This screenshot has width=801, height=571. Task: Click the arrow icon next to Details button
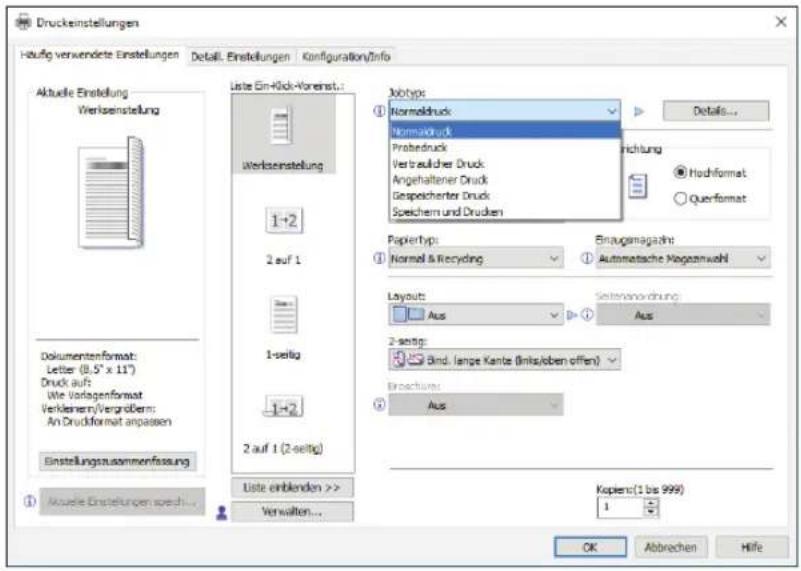tap(639, 111)
